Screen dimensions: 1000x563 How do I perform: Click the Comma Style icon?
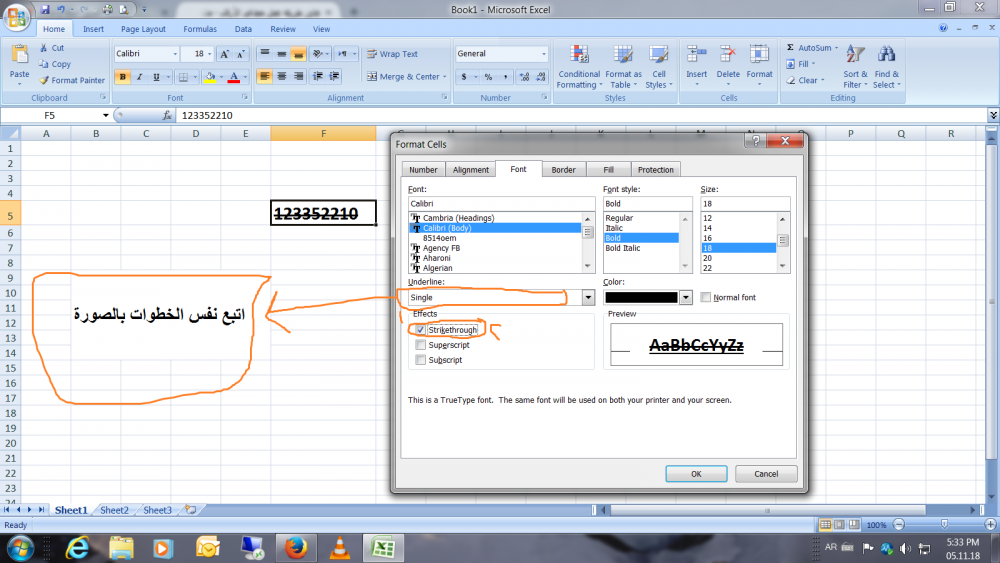(x=505, y=77)
